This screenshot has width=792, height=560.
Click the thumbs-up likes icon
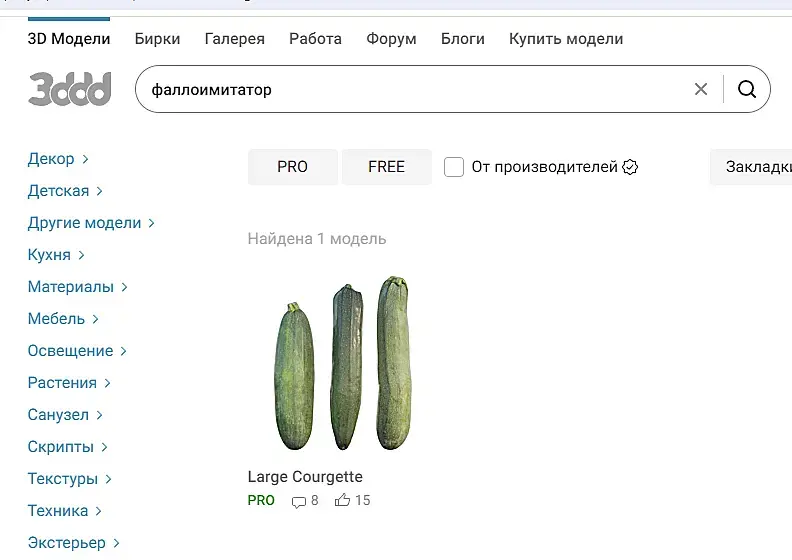point(343,500)
